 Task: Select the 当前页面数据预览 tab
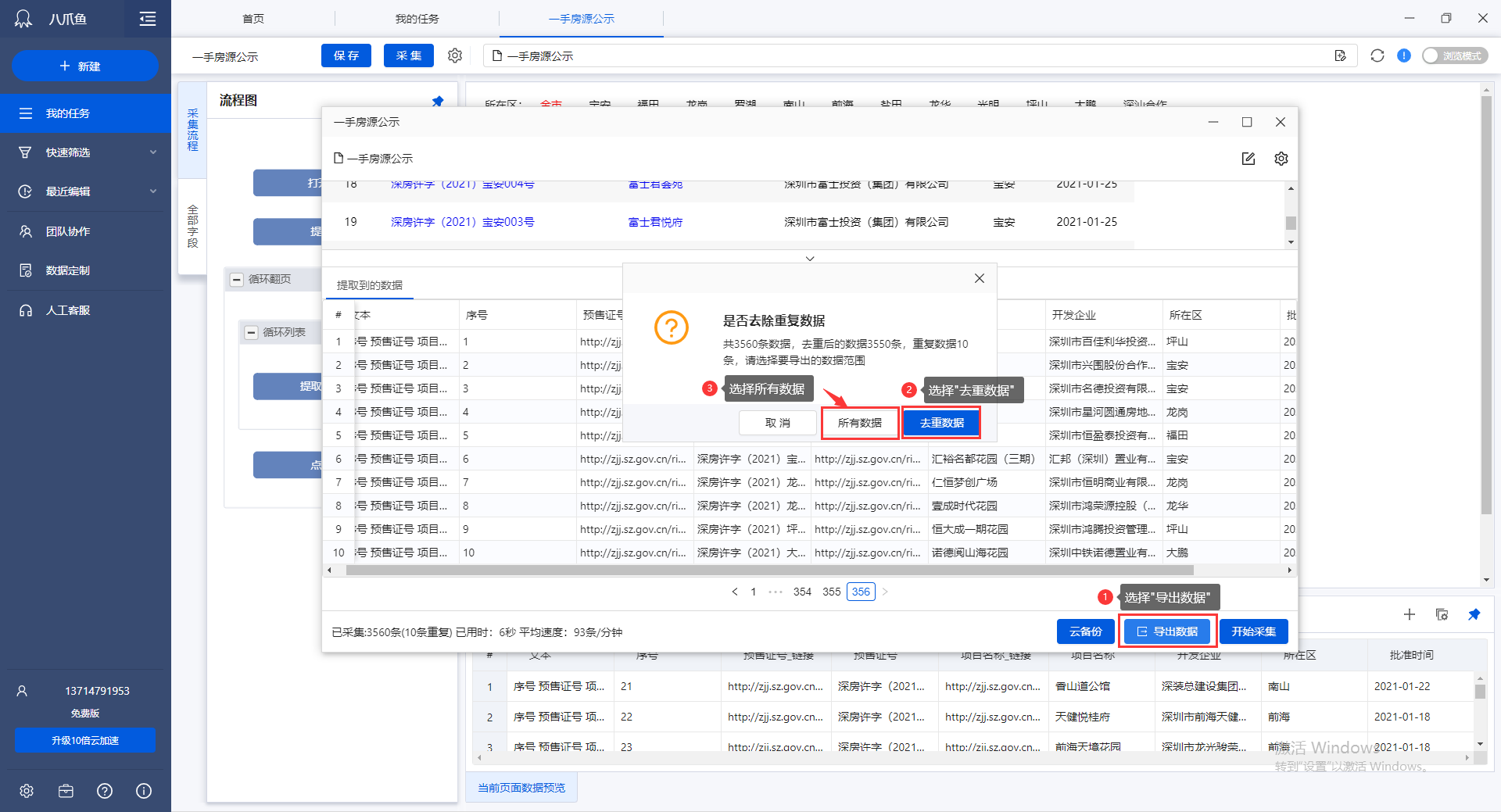pos(521,788)
